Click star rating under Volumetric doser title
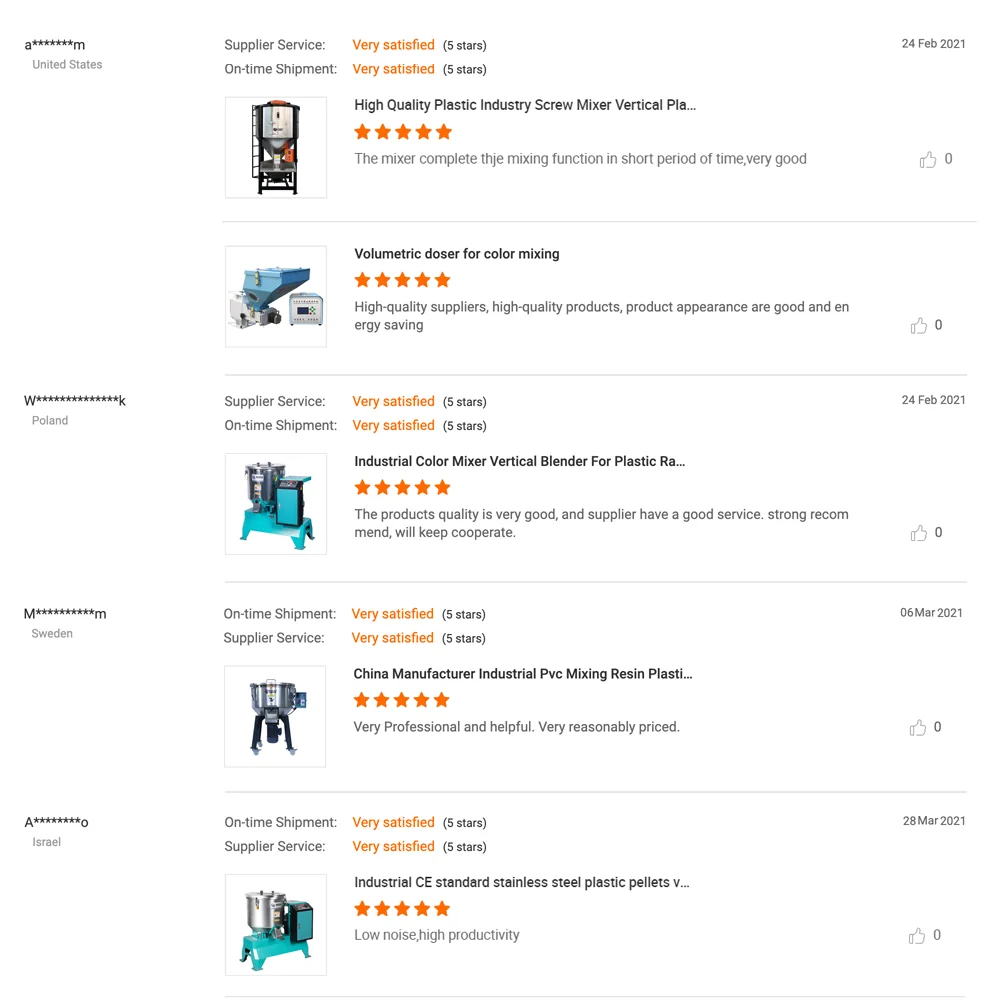The height and width of the screenshot is (1000, 1000). point(403,280)
